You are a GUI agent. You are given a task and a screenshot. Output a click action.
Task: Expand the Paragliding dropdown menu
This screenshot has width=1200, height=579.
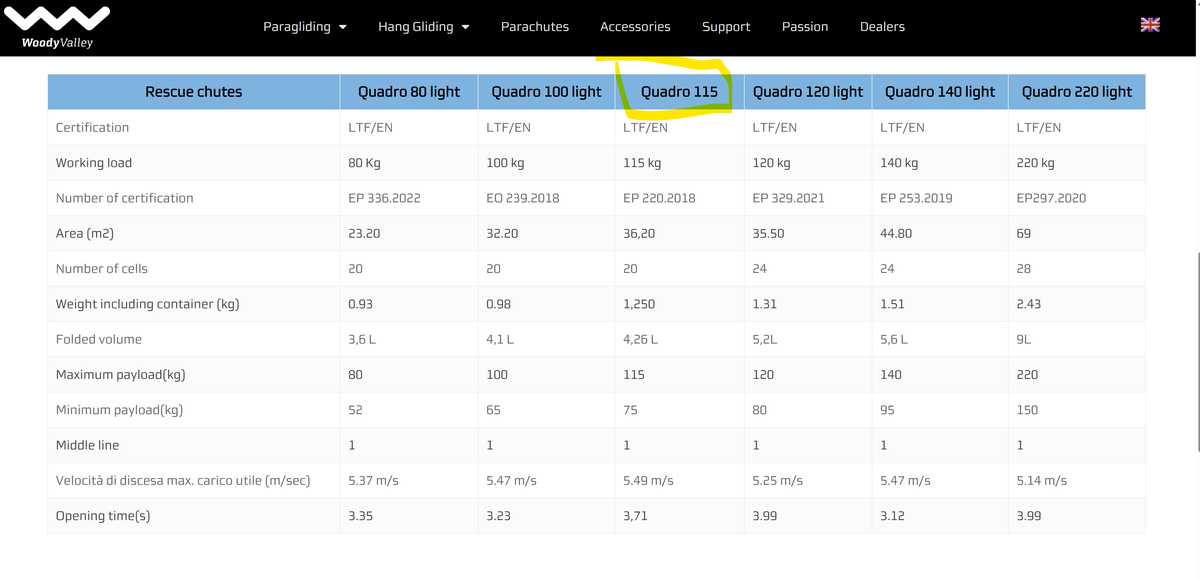point(305,27)
